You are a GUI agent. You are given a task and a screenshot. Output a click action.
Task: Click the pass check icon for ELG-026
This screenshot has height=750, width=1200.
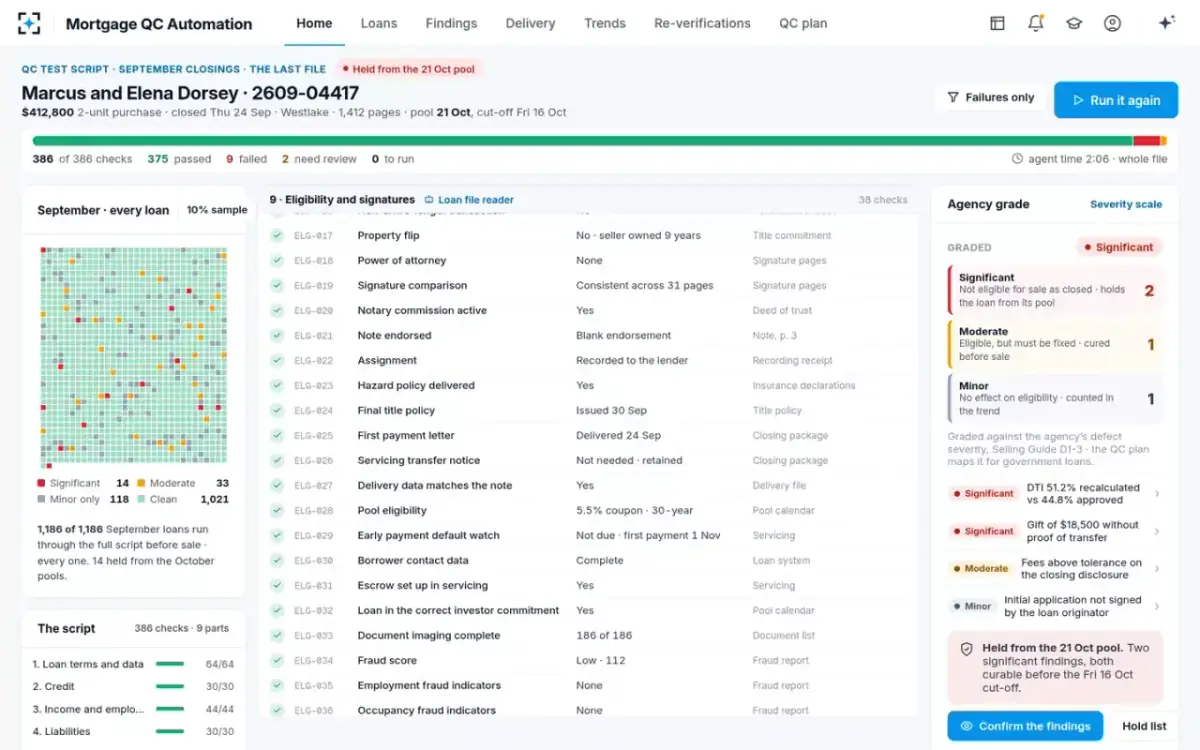click(277, 461)
